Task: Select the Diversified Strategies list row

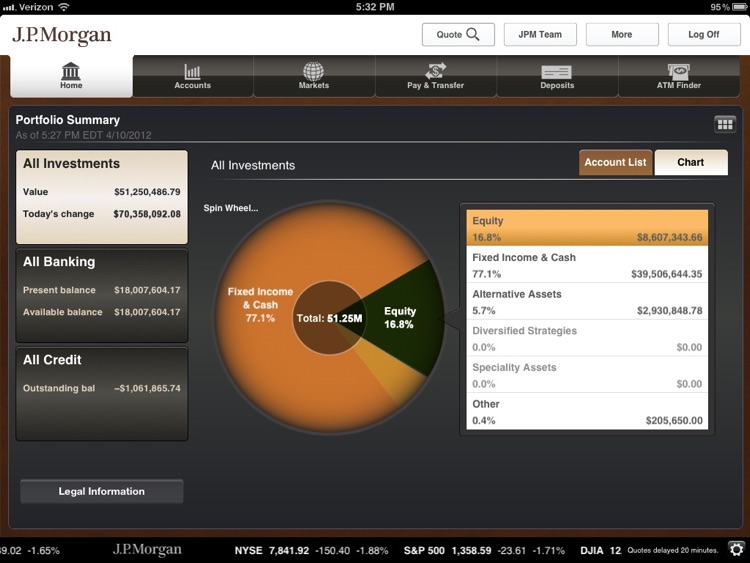Action: 587,338
